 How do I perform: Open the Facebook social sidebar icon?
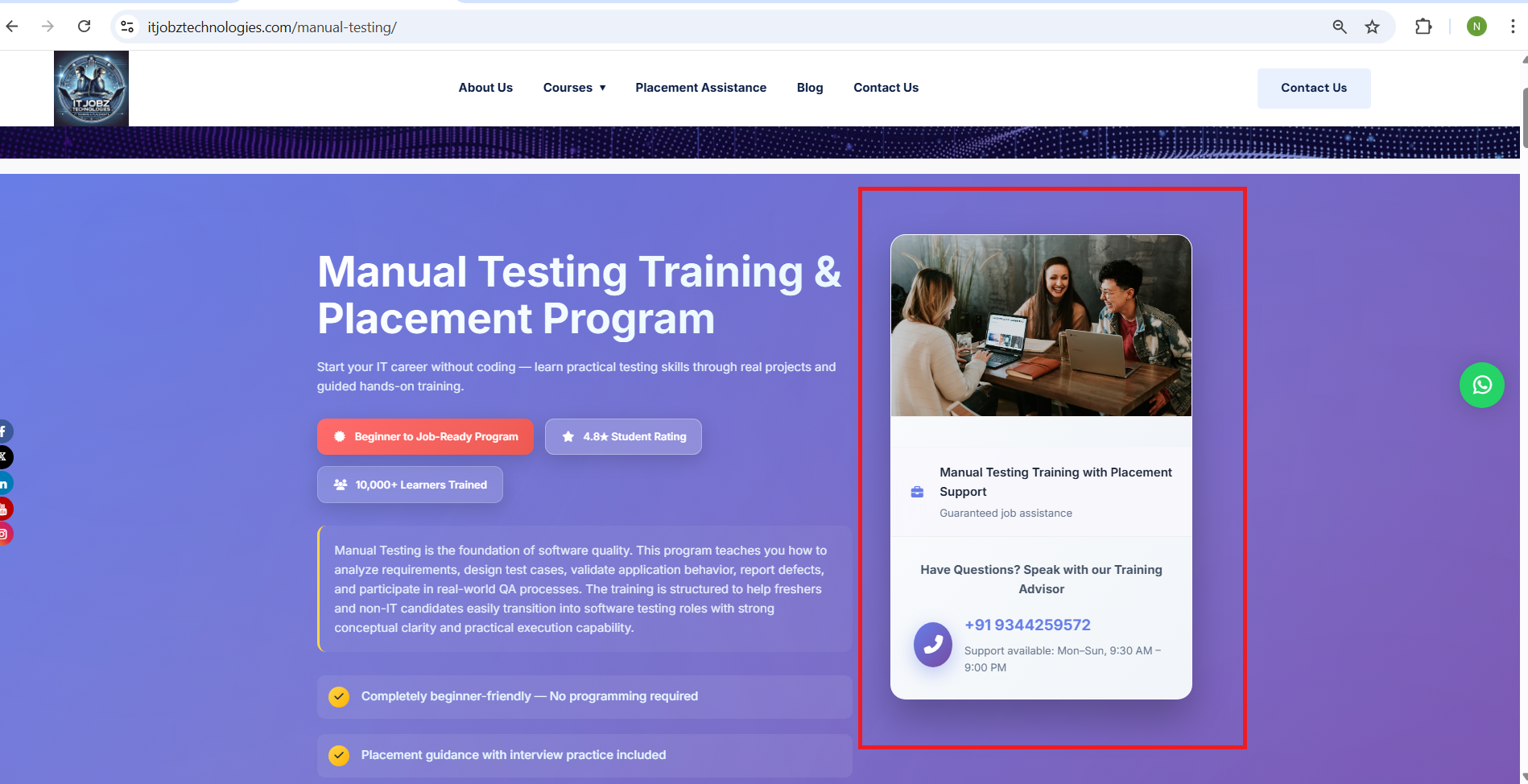pos(5,431)
